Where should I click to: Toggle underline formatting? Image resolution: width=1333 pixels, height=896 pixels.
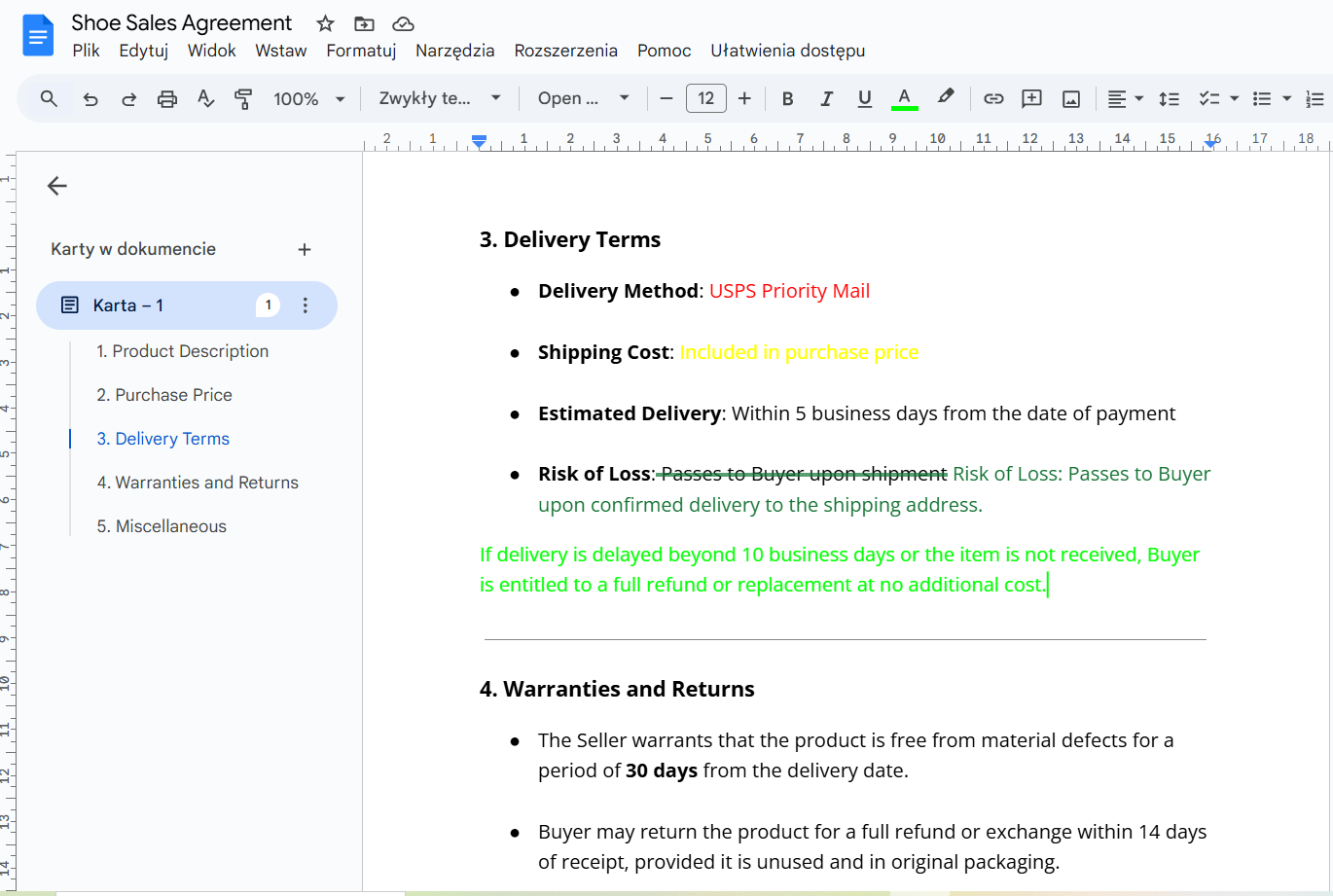coord(864,98)
